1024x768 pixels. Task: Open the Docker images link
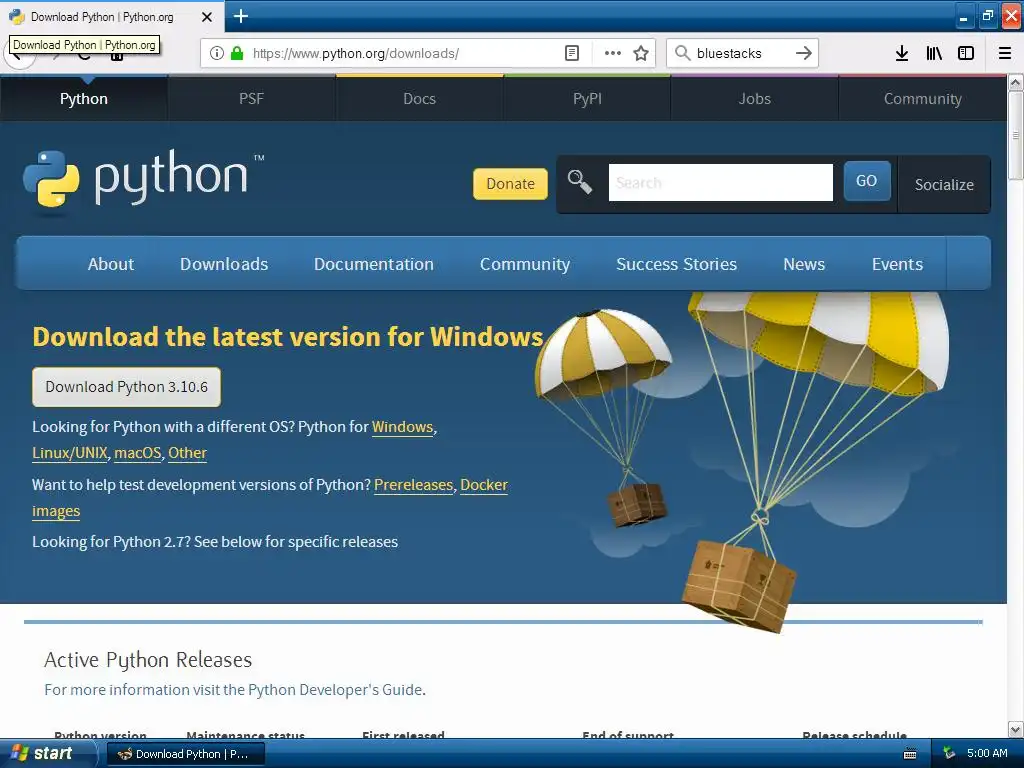pos(484,485)
